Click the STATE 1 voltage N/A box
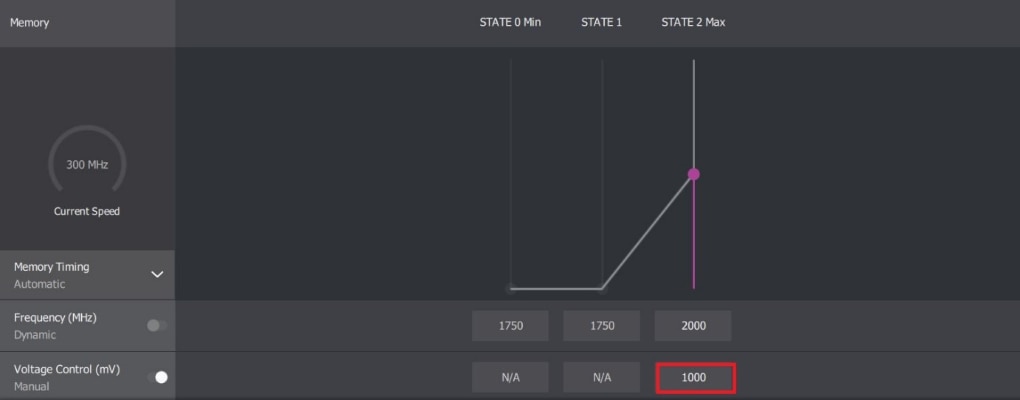 point(601,378)
